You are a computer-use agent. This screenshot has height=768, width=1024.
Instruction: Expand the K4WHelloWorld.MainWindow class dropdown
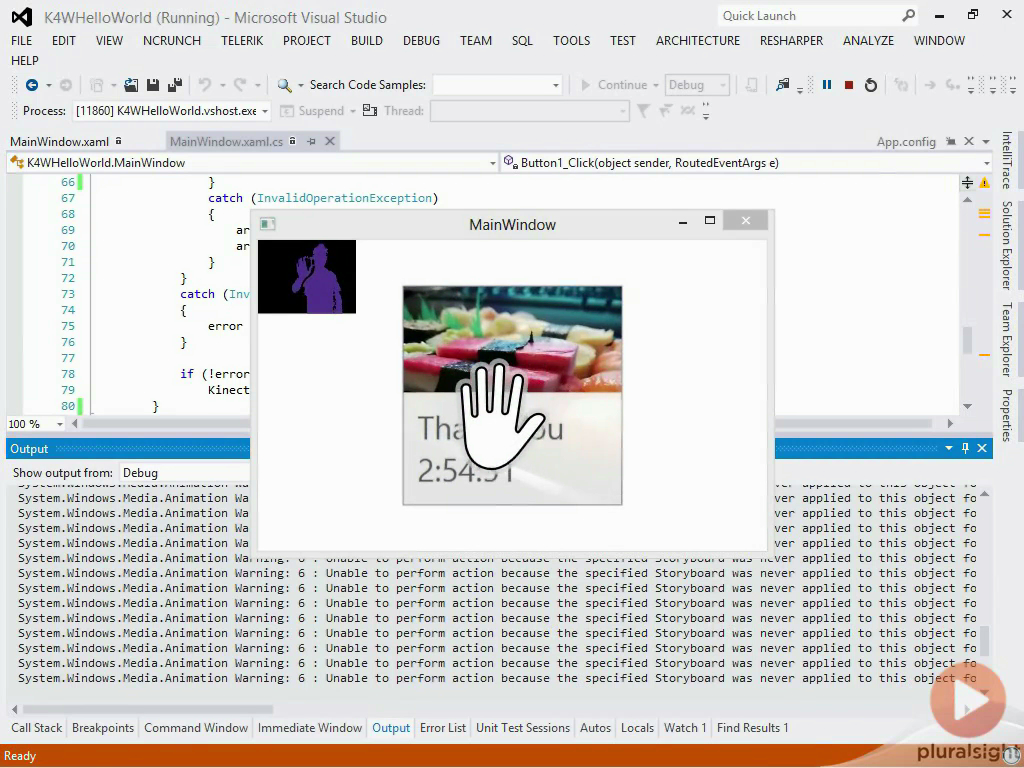[493, 163]
